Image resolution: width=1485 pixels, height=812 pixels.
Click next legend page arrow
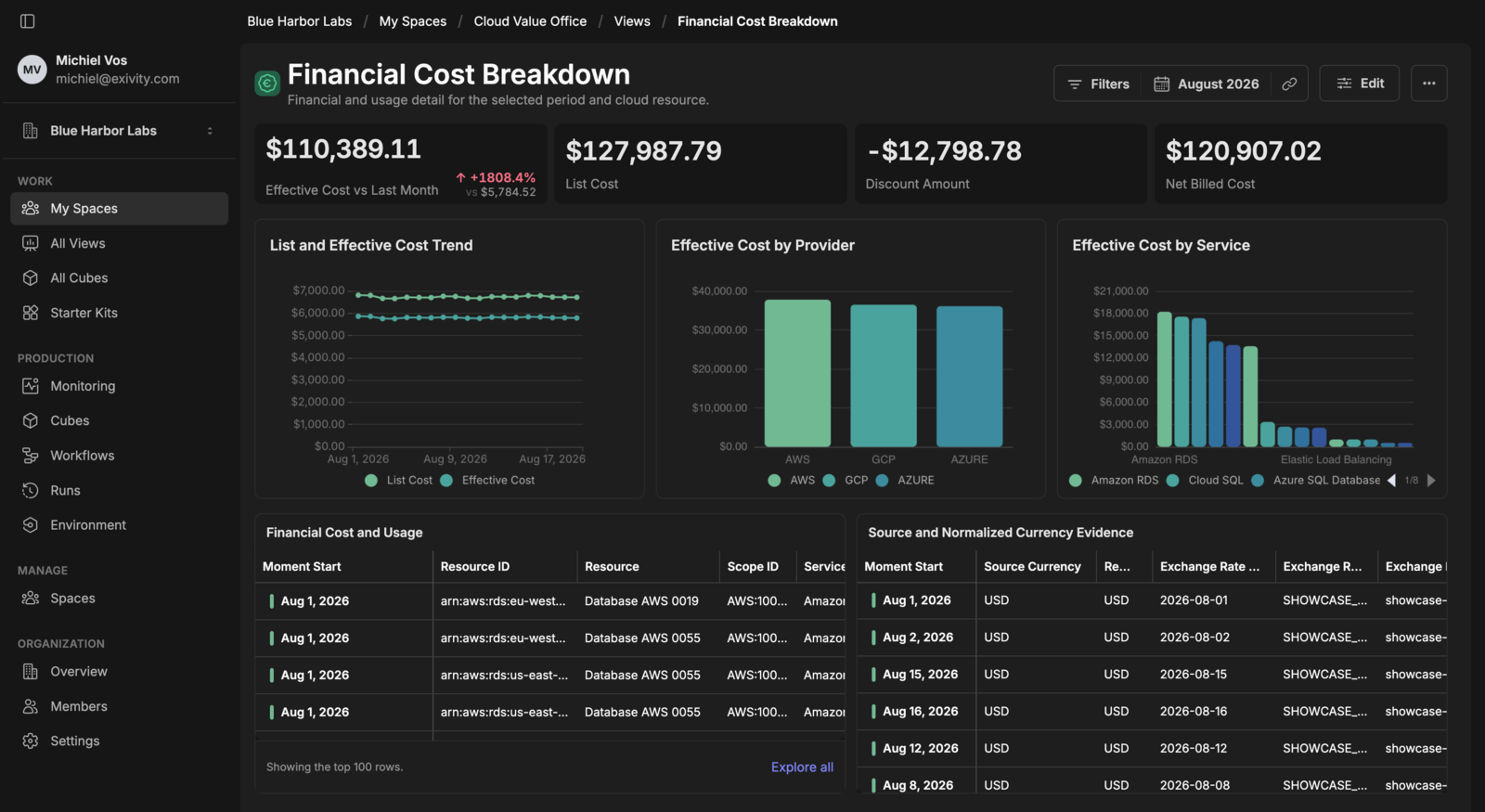click(1431, 481)
